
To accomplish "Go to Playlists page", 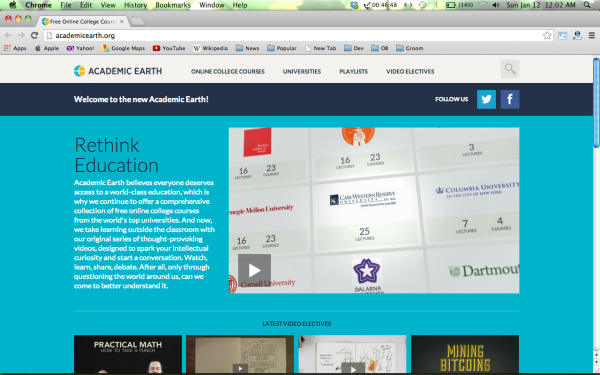I will click(x=354, y=72).
